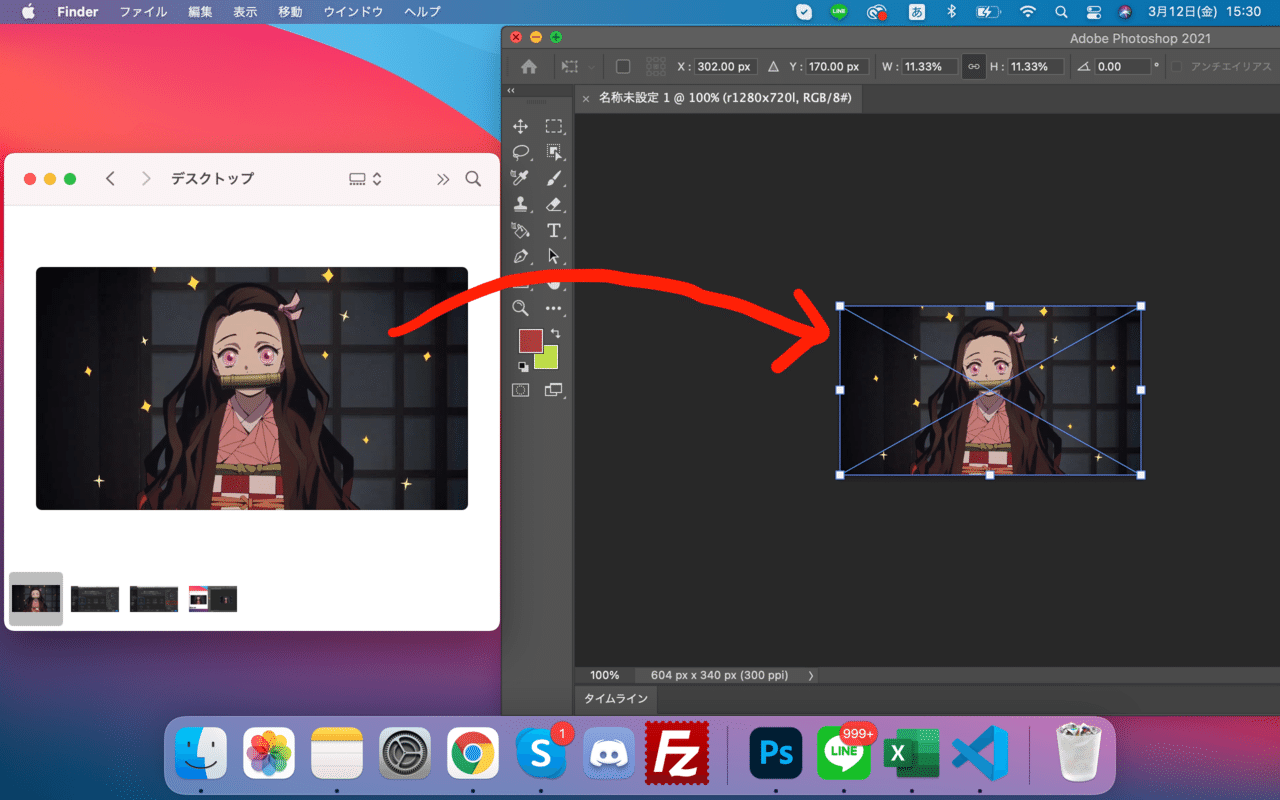The width and height of the screenshot is (1280, 800).
Task: Toggle Quick Mask mode
Action: tap(520, 390)
